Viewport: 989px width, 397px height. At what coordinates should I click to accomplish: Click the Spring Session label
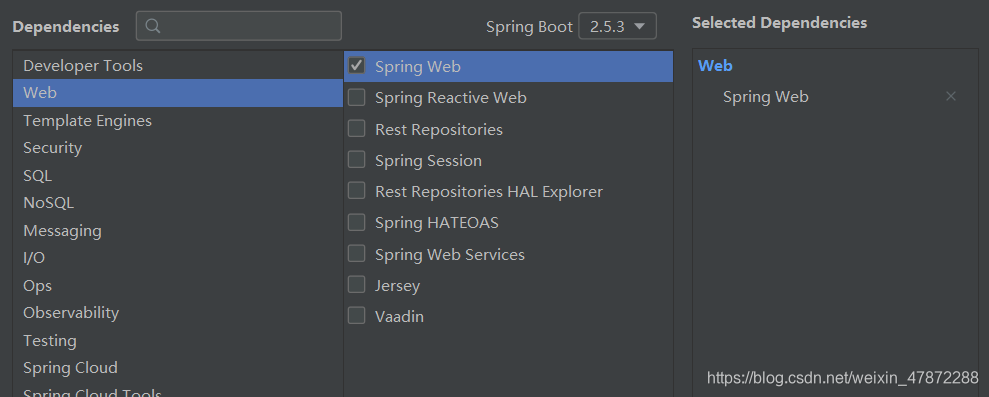click(428, 161)
